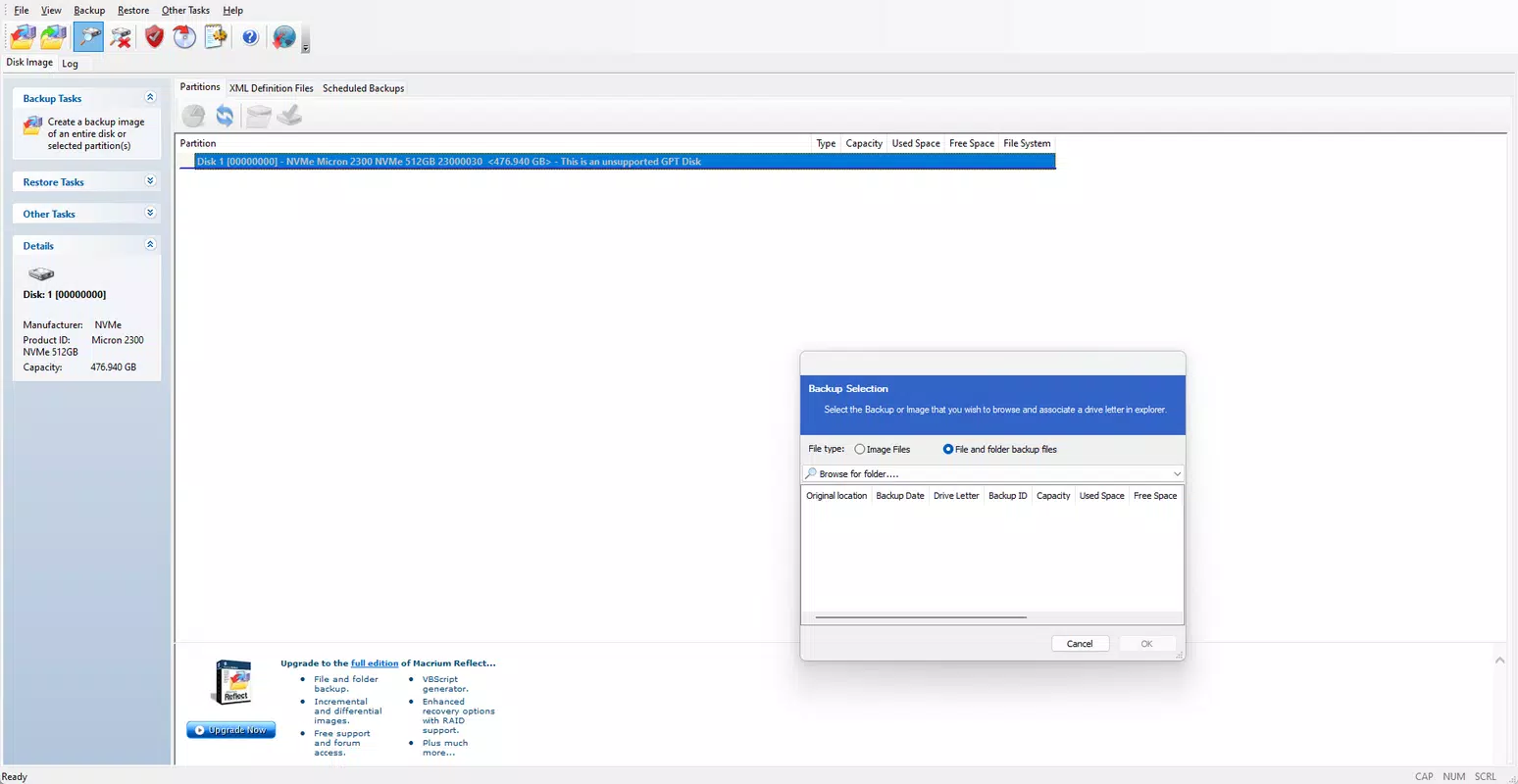Switch to the Log tab

pos(70,64)
